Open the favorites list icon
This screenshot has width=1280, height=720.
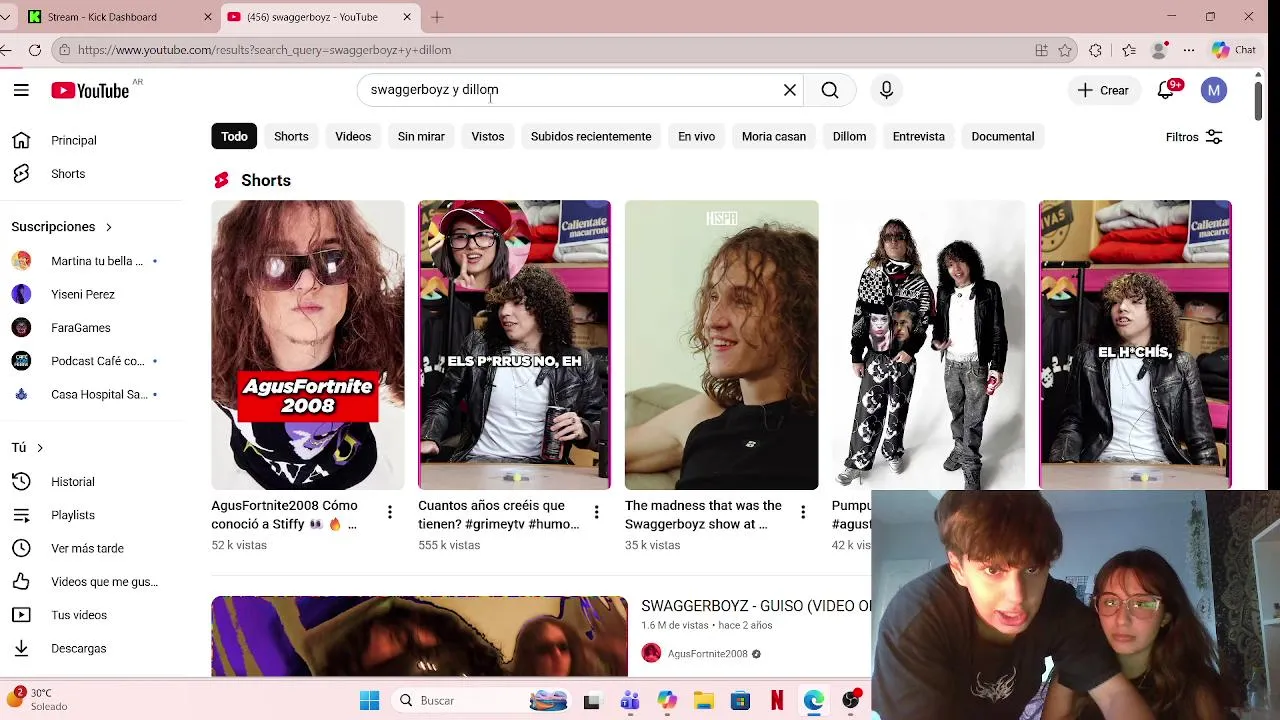click(1129, 50)
